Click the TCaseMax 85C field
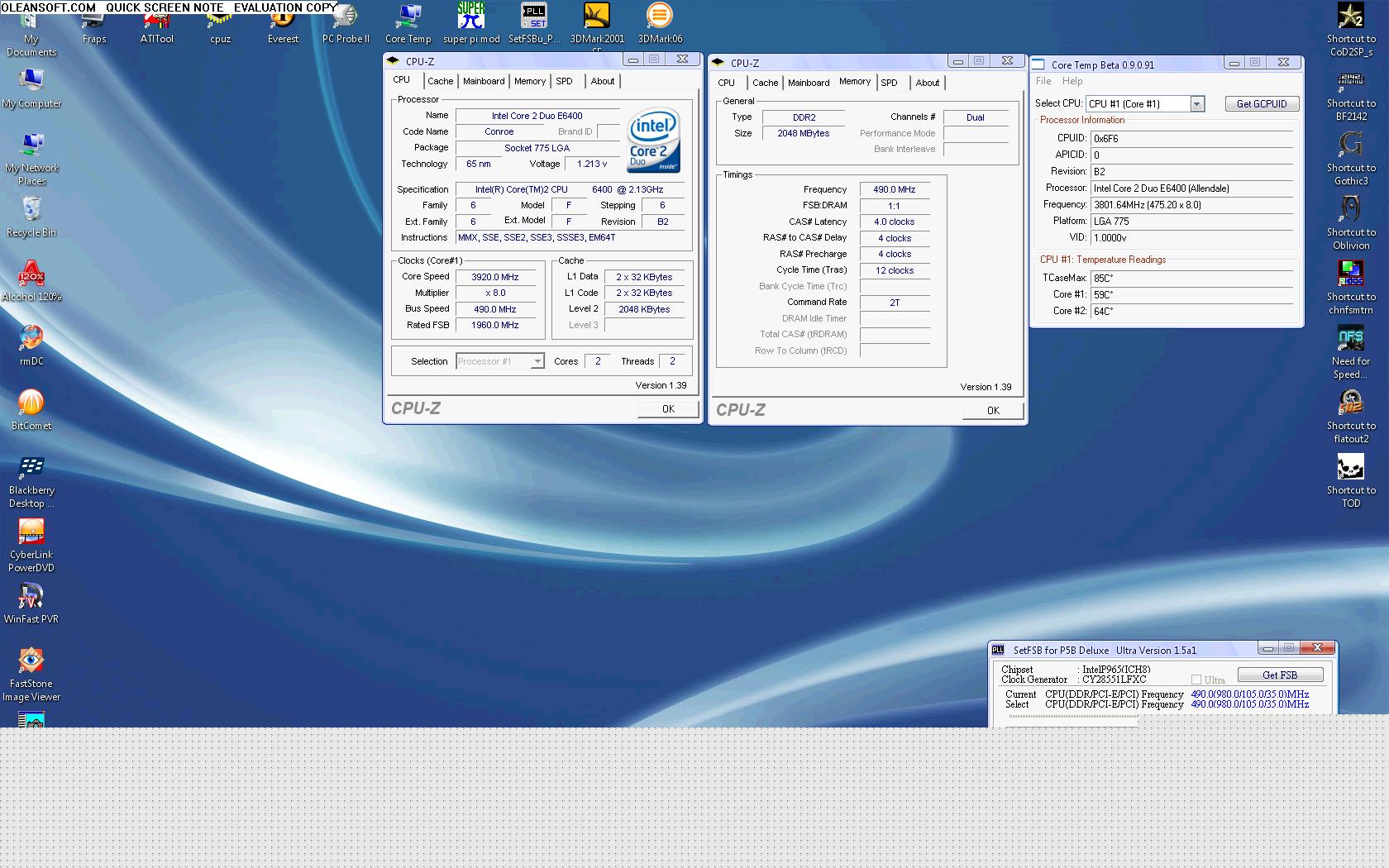 [x=1191, y=278]
